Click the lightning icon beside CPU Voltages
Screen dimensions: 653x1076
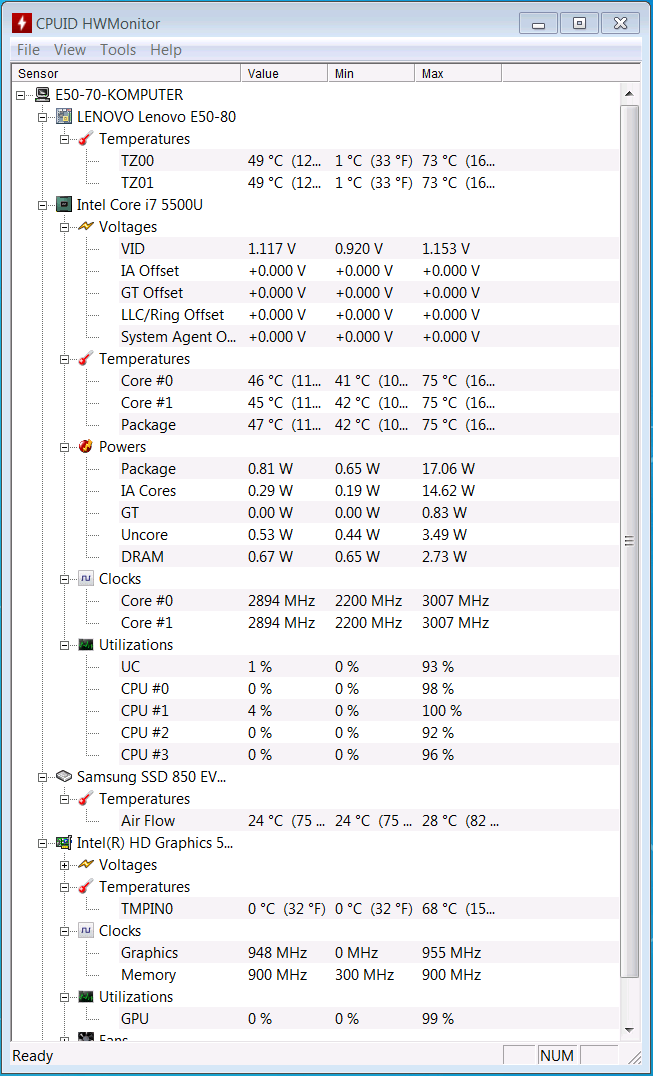[x=86, y=226]
